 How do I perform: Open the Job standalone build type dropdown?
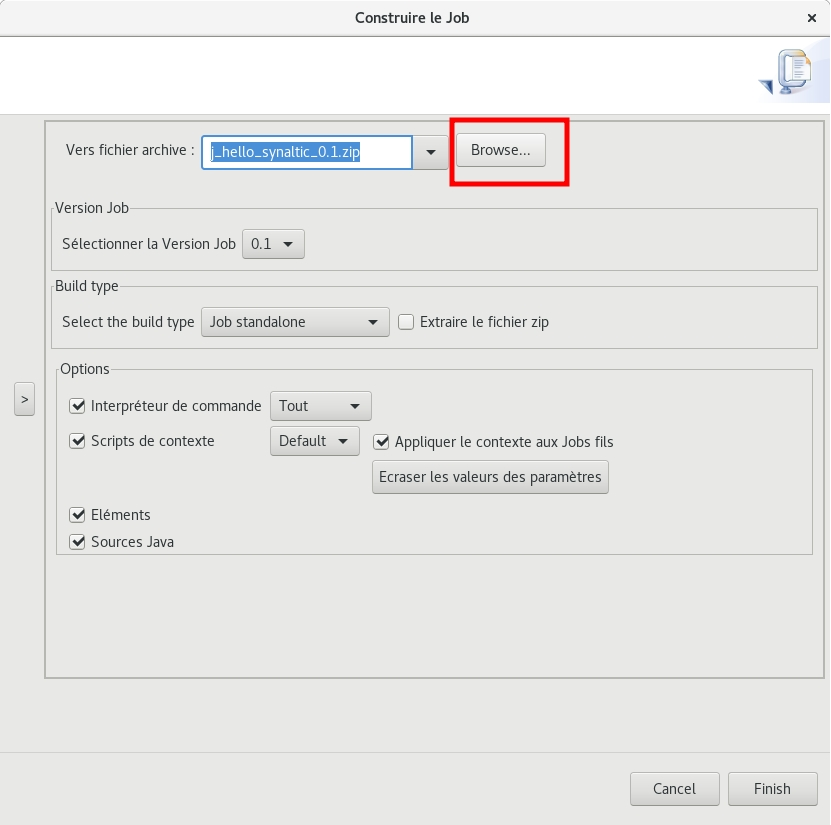[x=295, y=322]
